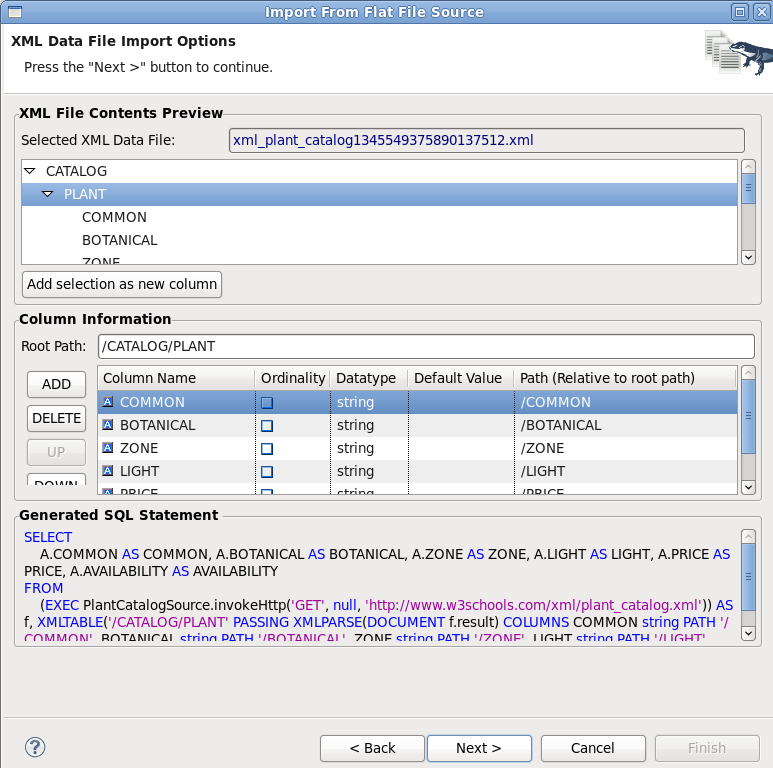Toggle ordinality checkbox for LIGHT column
The image size is (773, 768).
(x=267, y=472)
